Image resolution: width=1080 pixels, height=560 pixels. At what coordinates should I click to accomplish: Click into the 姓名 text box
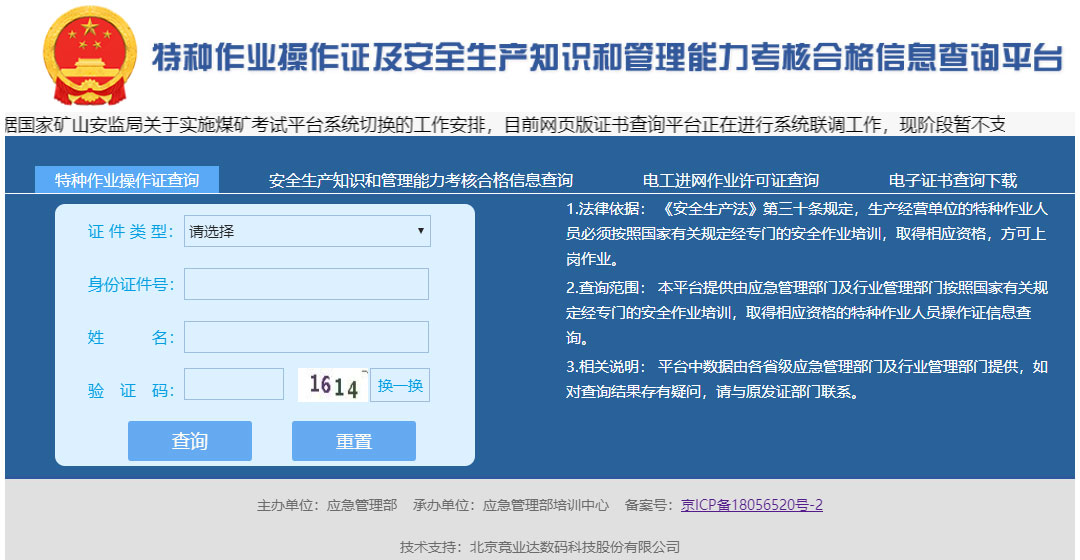[x=306, y=337]
